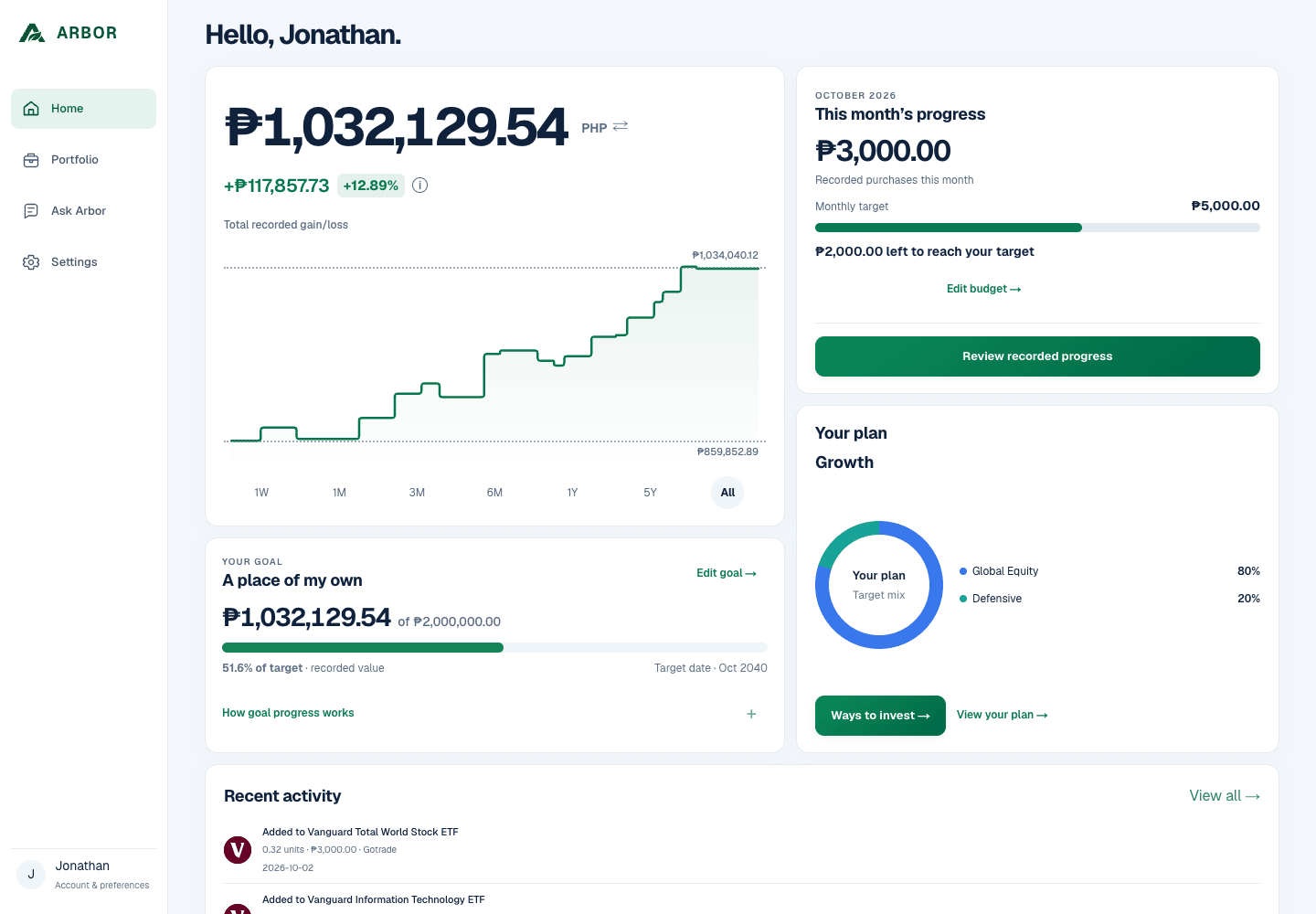Image resolution: width=1316 pixels, height=914 pixels.
Task: Click the How goal progress works link
Action: coord(288,713)
